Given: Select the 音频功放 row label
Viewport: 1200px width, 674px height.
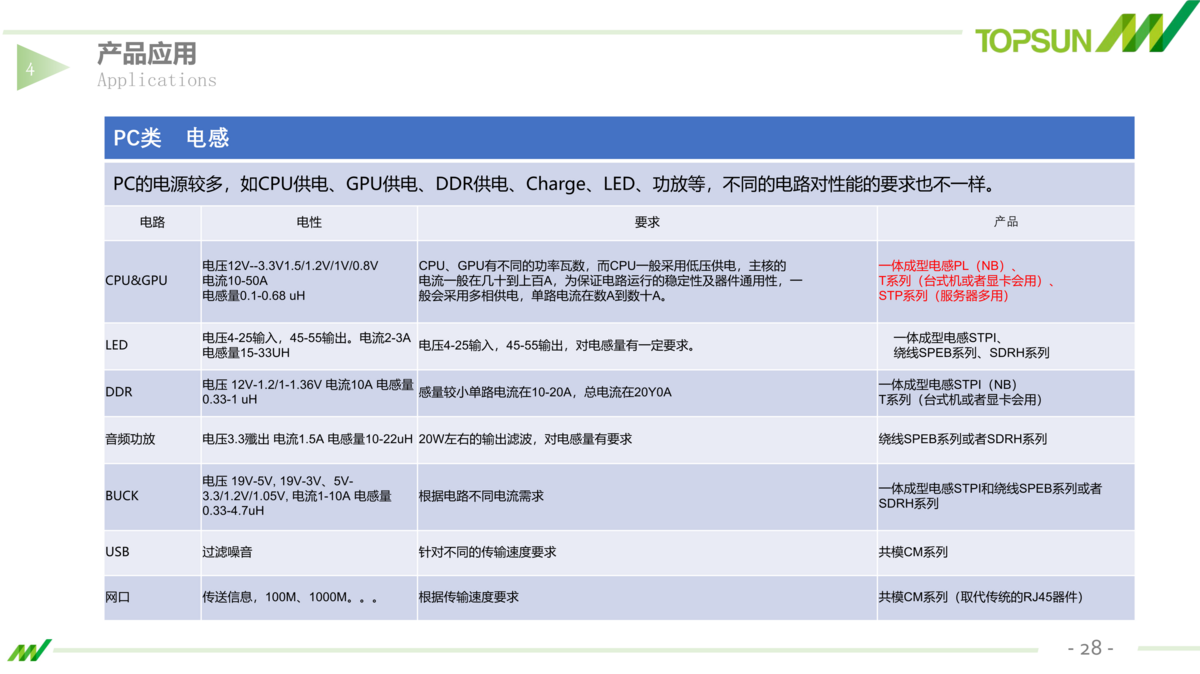Looking at the screenshot, I should 130,439.
